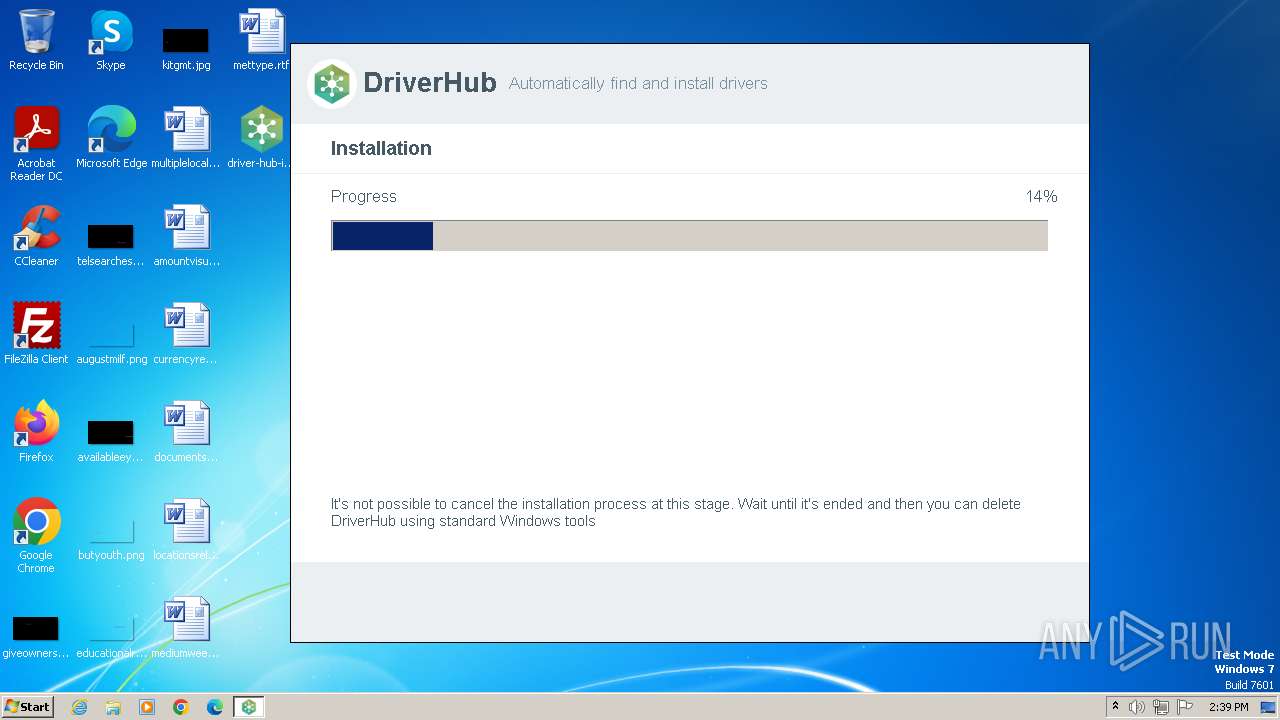Click 'Automatically find and install drivers' tagline
Screen dimensions: 1280x720
[x=638, y=84]
